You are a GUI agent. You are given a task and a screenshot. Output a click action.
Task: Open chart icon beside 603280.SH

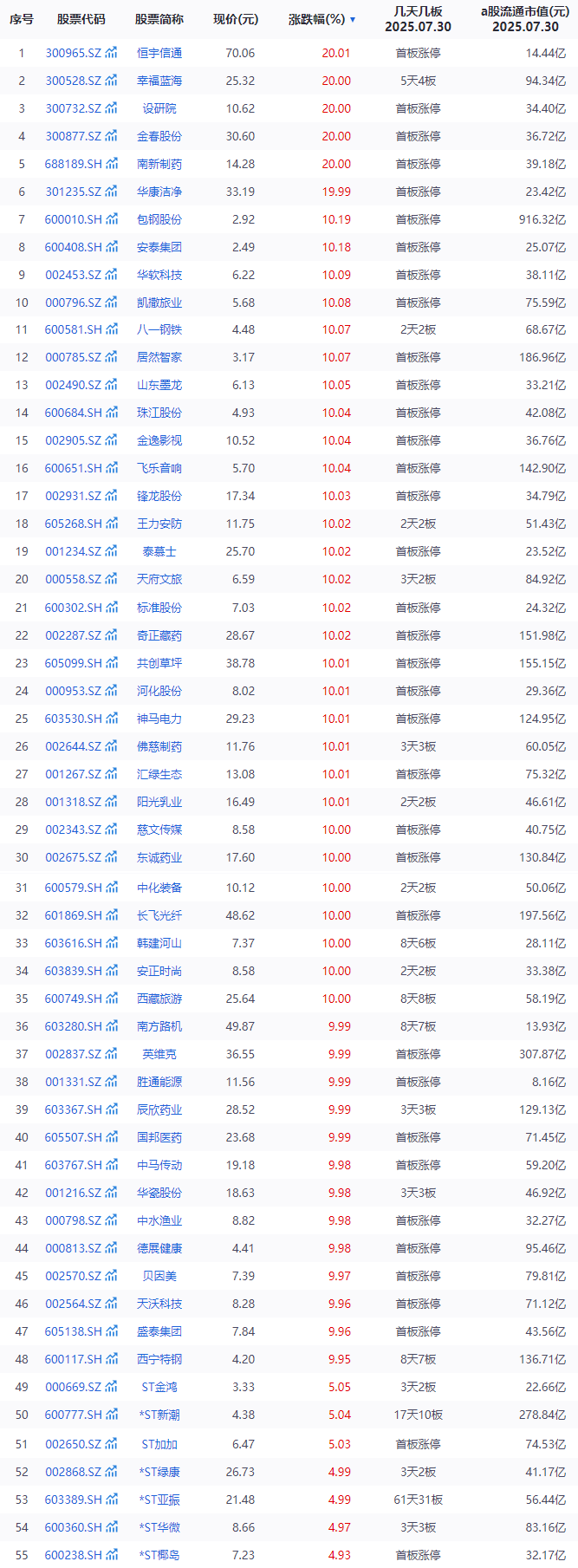(111, 1026)
